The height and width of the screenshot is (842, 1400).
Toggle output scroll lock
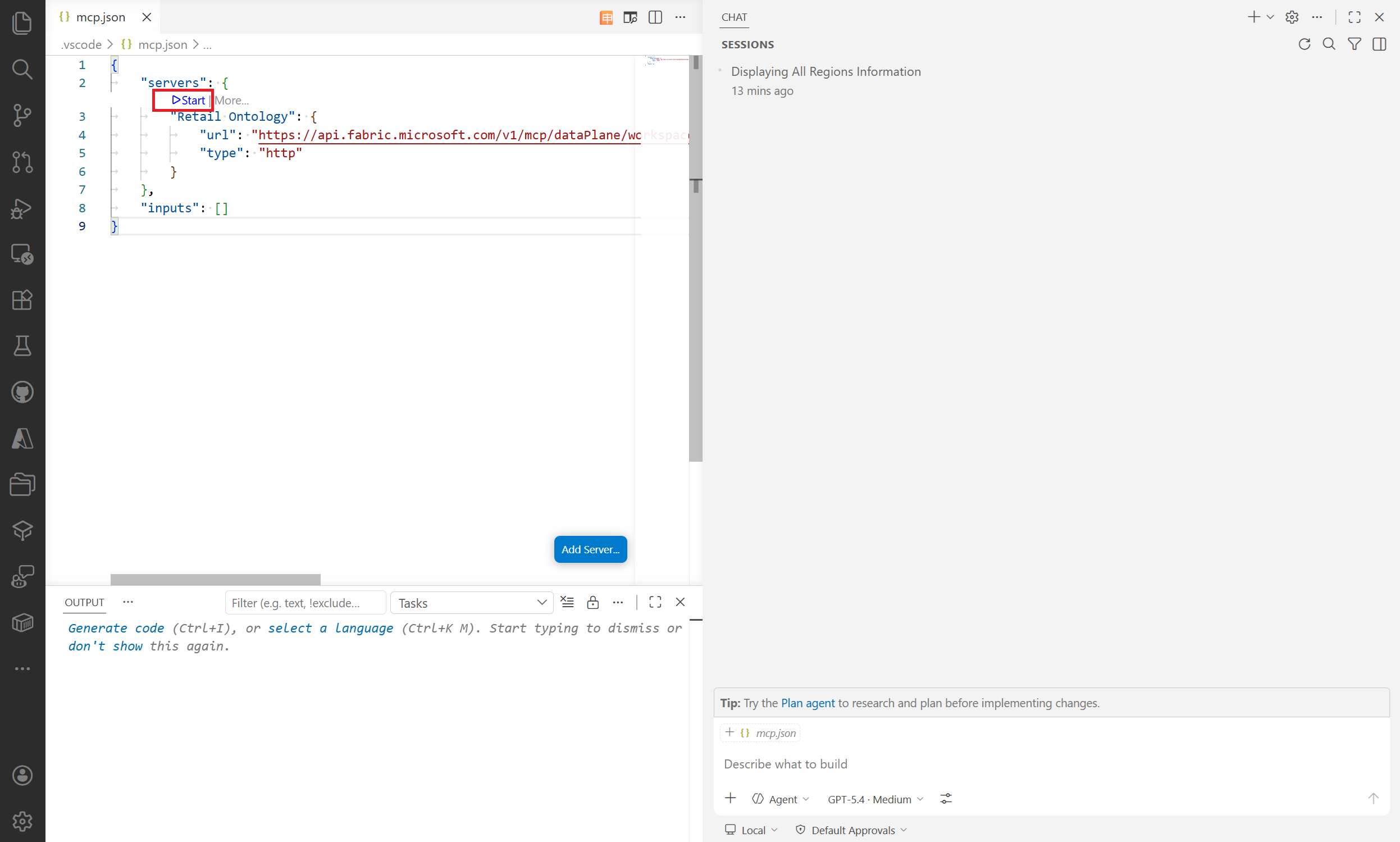tap(593, 602)
